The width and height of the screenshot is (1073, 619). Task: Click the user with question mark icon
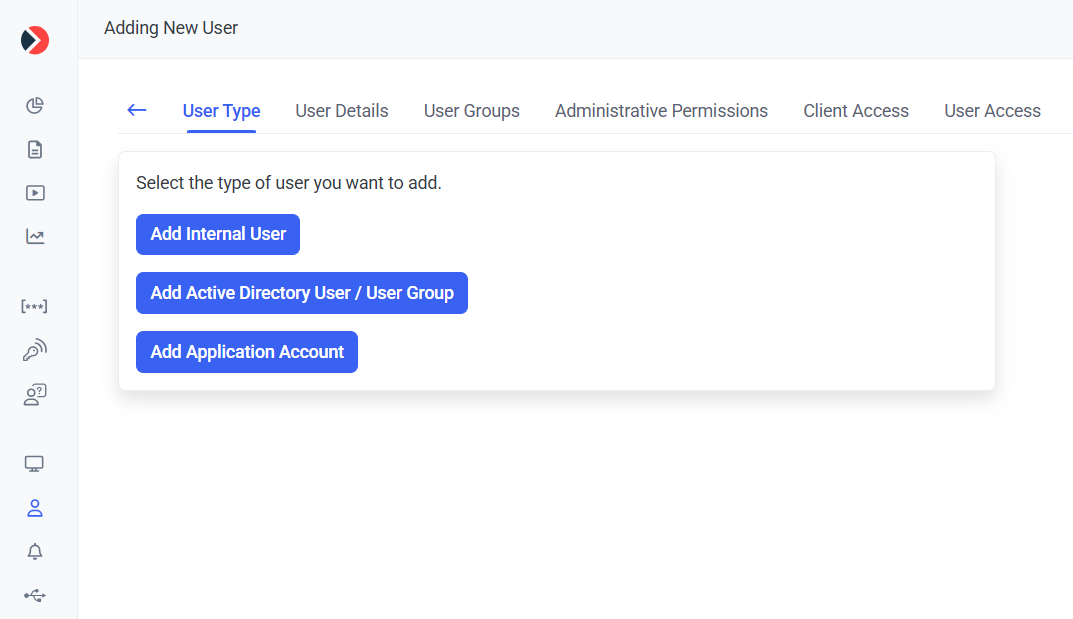pyautogui.click(x=35, y=395)
